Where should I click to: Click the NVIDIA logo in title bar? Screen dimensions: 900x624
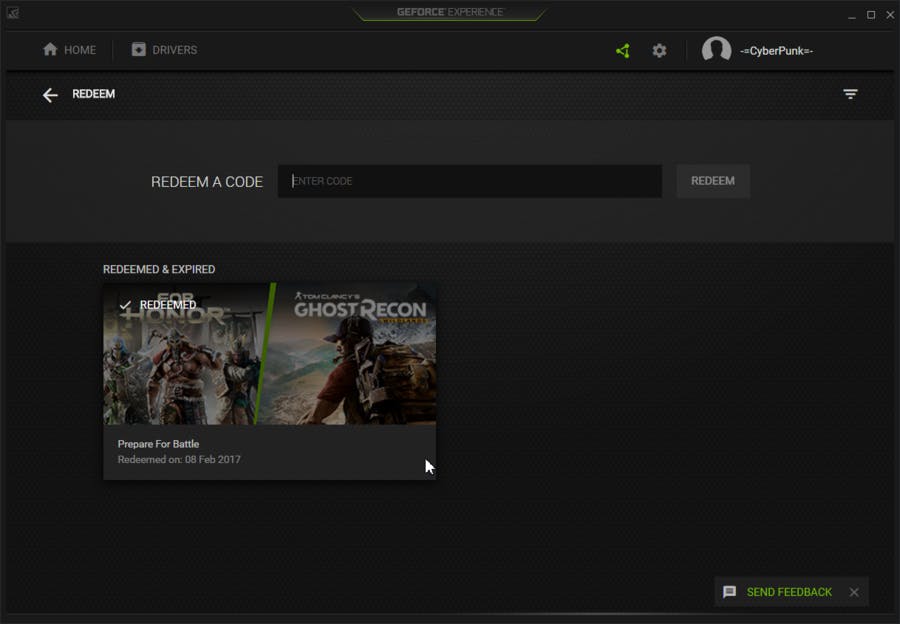[x=12, y=14]
